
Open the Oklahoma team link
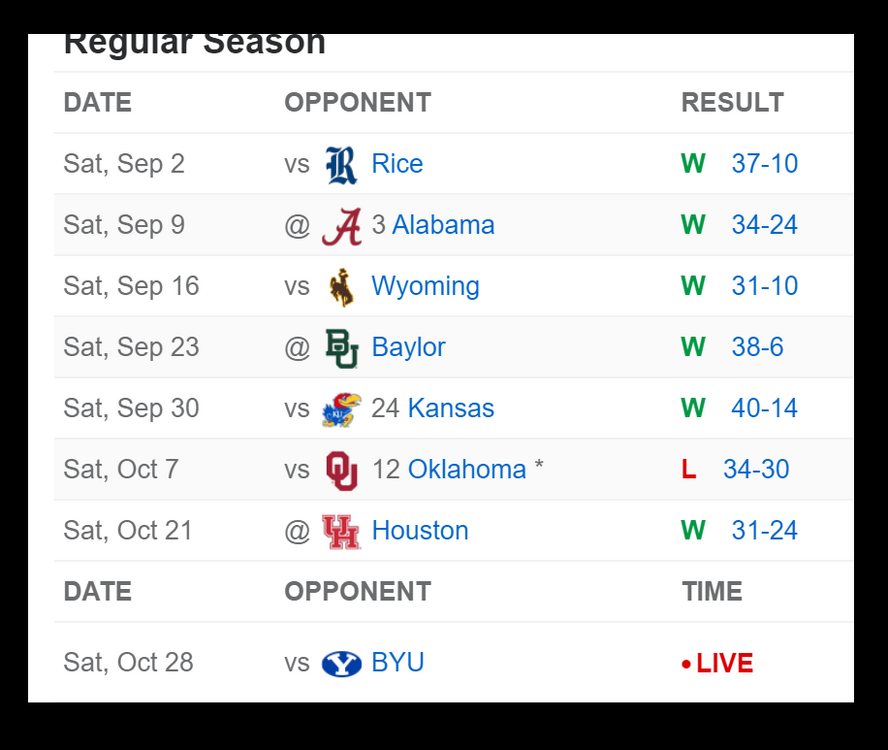467,469
